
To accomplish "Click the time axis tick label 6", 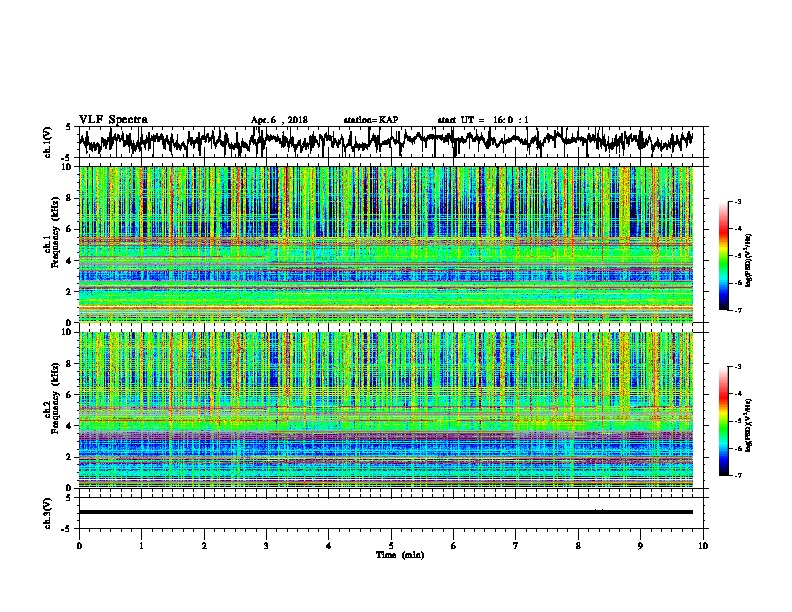I will click(x=454, y=546).
